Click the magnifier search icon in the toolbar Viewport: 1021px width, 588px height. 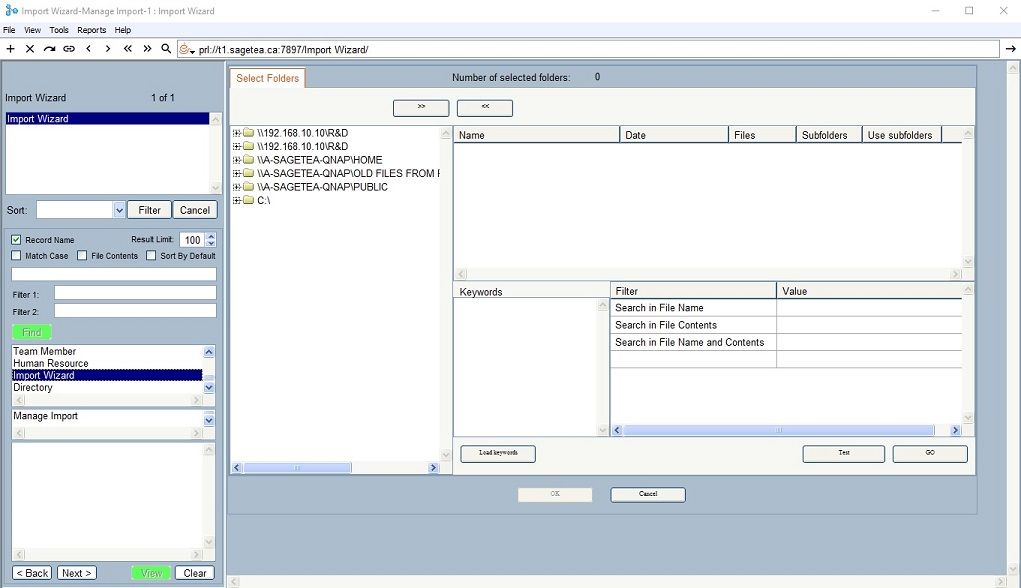click(x=166, y=49)
